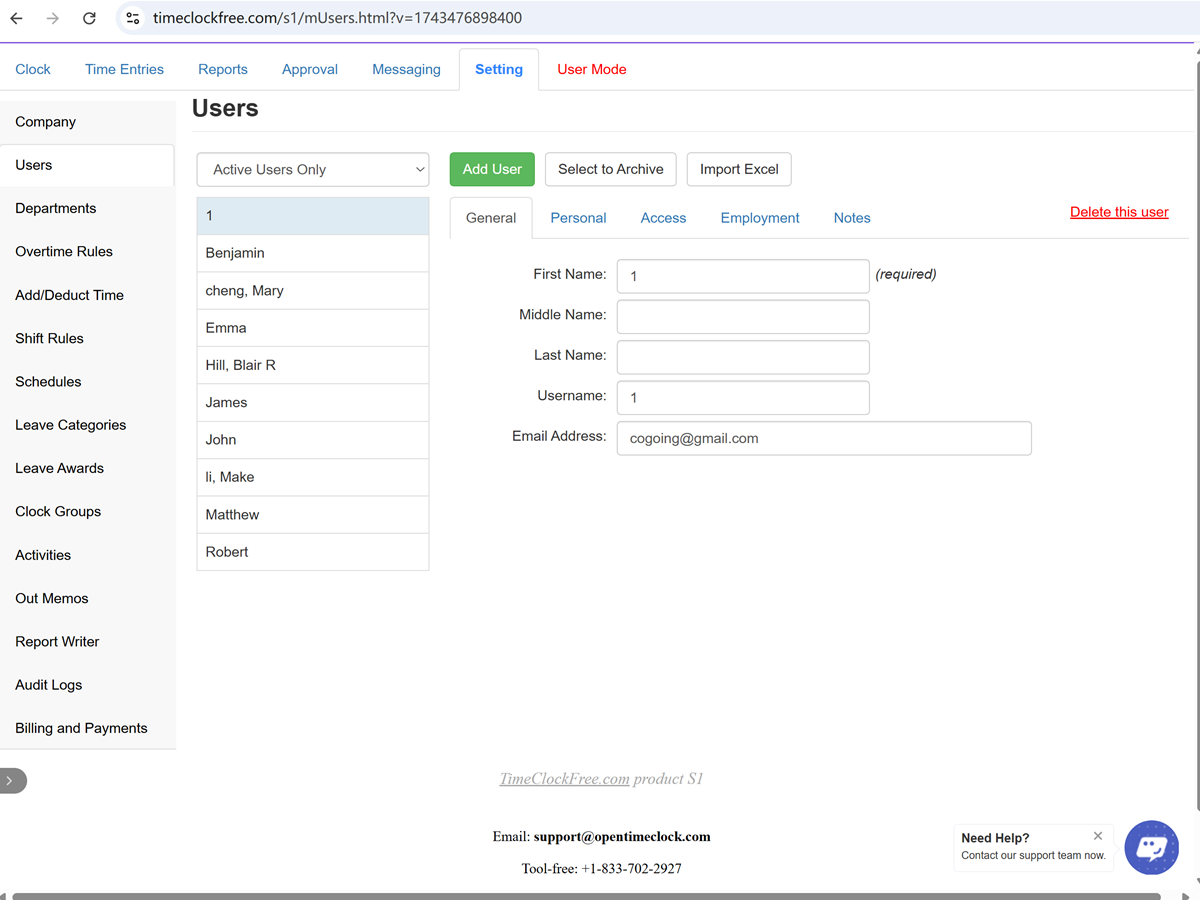
Task: Select "Hill, Blair R" in user list
Action: pos(313,365)
